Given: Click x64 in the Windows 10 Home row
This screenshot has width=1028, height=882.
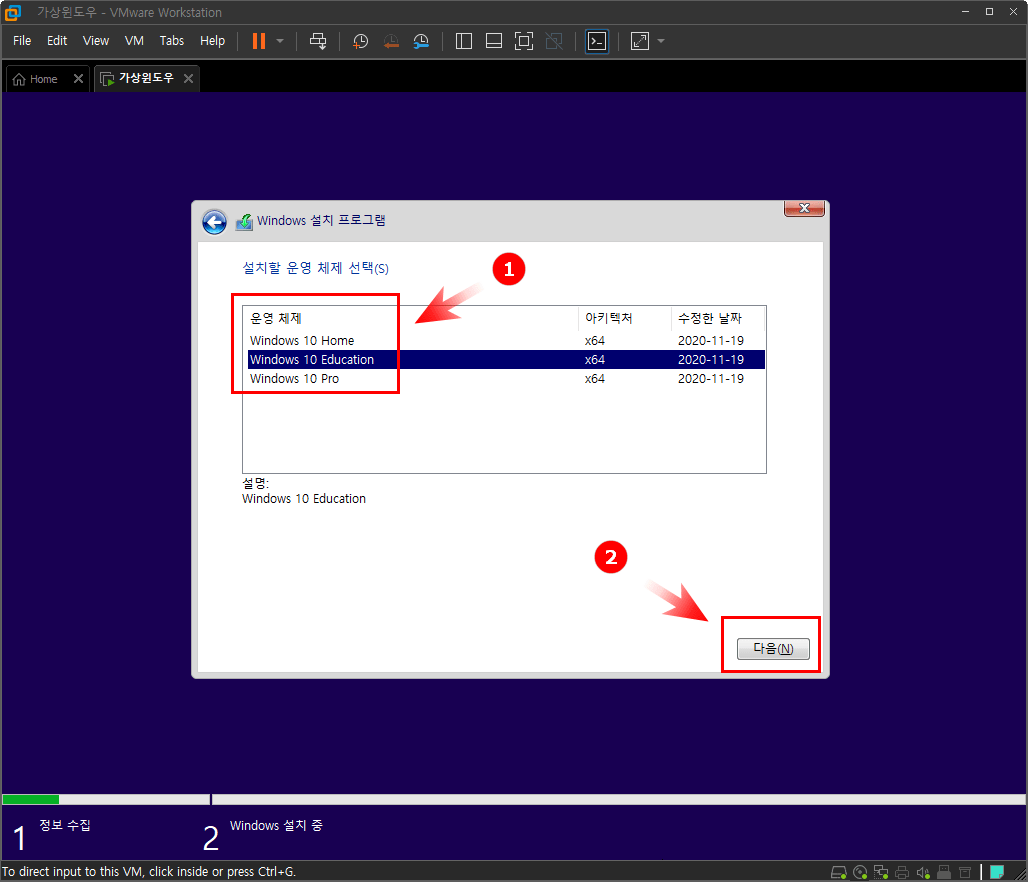Looking at the screenshot, I should [595, 340].
